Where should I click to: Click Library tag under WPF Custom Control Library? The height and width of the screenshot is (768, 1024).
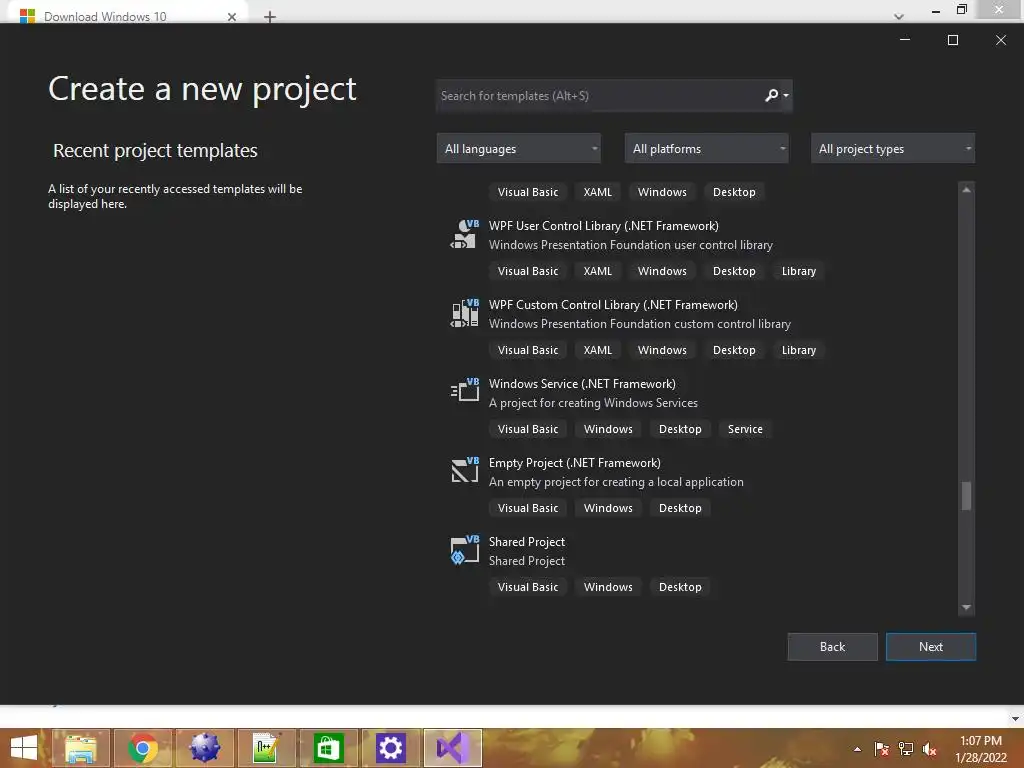click(799, 350)
